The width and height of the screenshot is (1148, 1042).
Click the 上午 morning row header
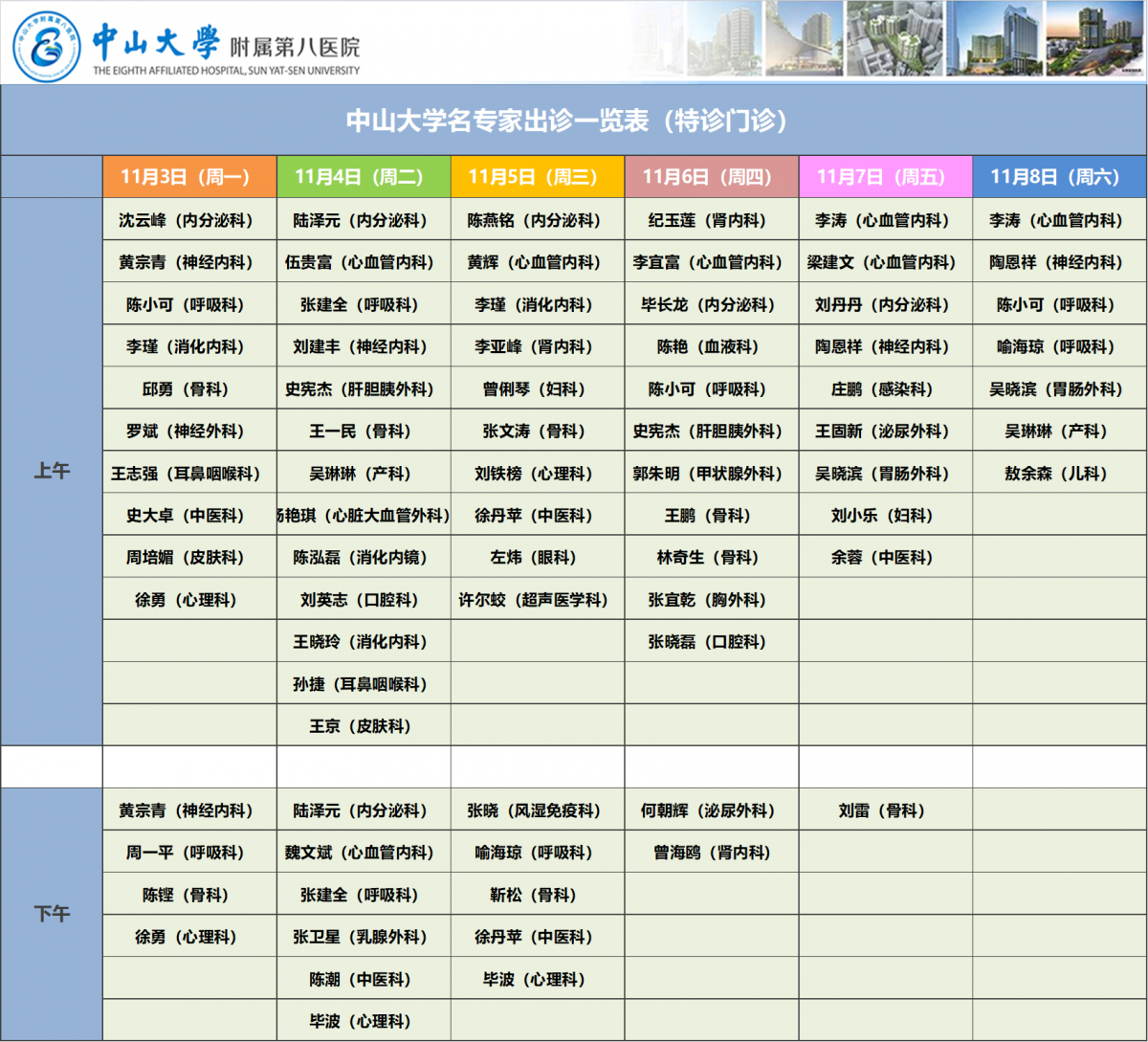52,471
